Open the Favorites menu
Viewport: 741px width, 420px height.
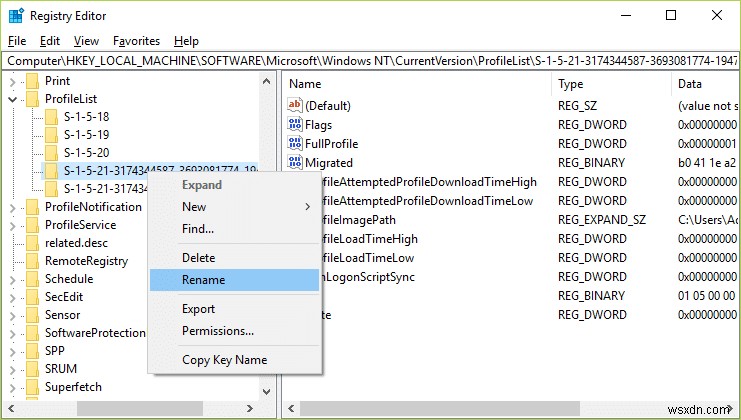coord(136,41)
